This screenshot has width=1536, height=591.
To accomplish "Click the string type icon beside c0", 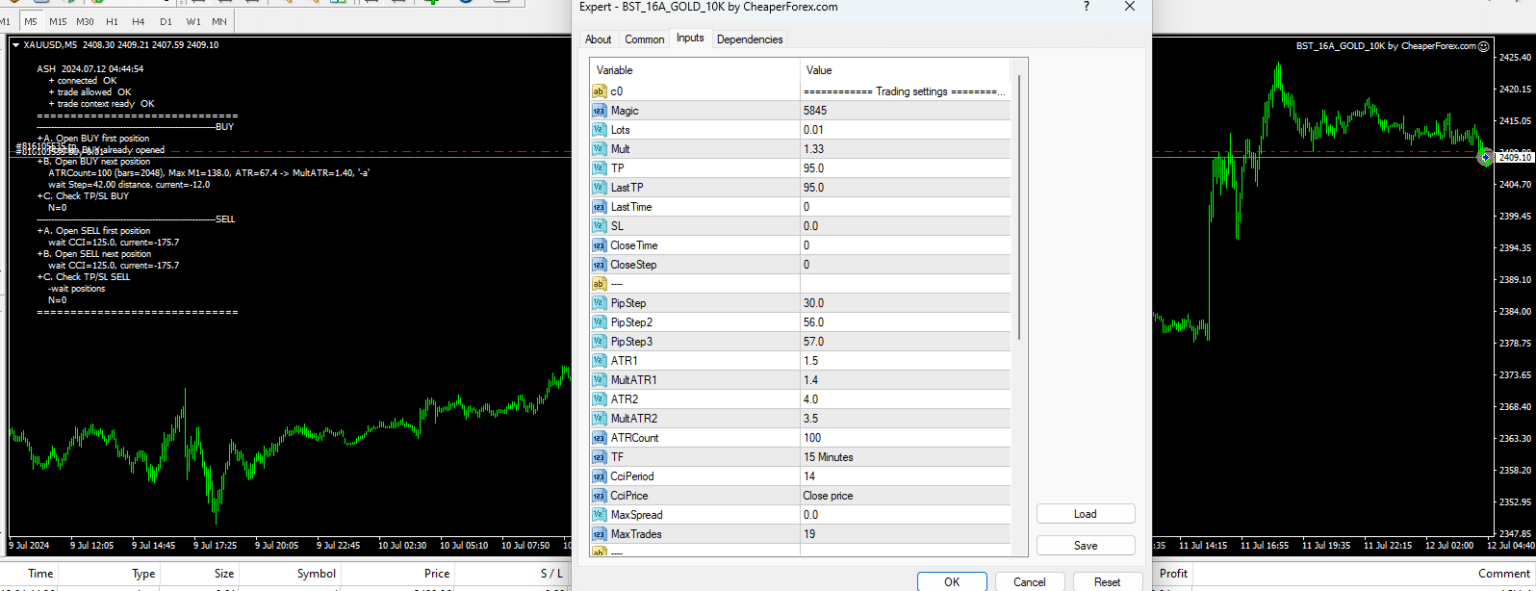I will click(x=599, y=91).
